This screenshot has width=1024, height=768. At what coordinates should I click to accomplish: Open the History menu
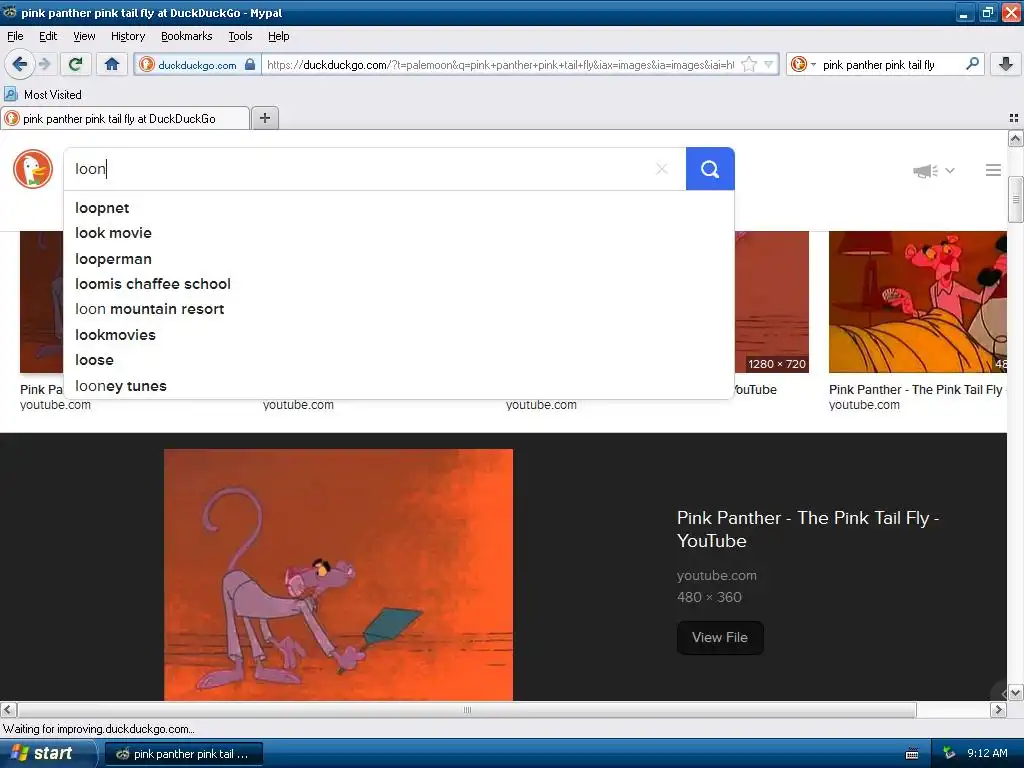pos(127,36)
